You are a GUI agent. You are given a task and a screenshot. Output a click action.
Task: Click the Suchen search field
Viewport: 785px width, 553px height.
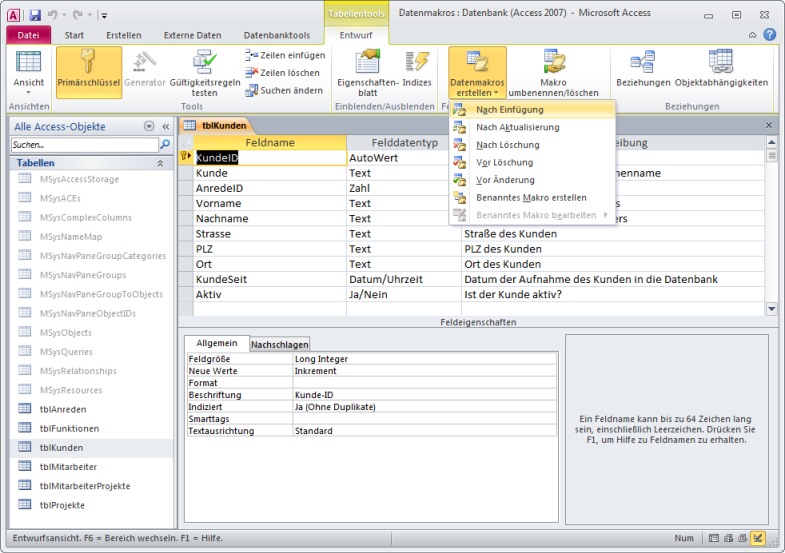coord(83,145)
